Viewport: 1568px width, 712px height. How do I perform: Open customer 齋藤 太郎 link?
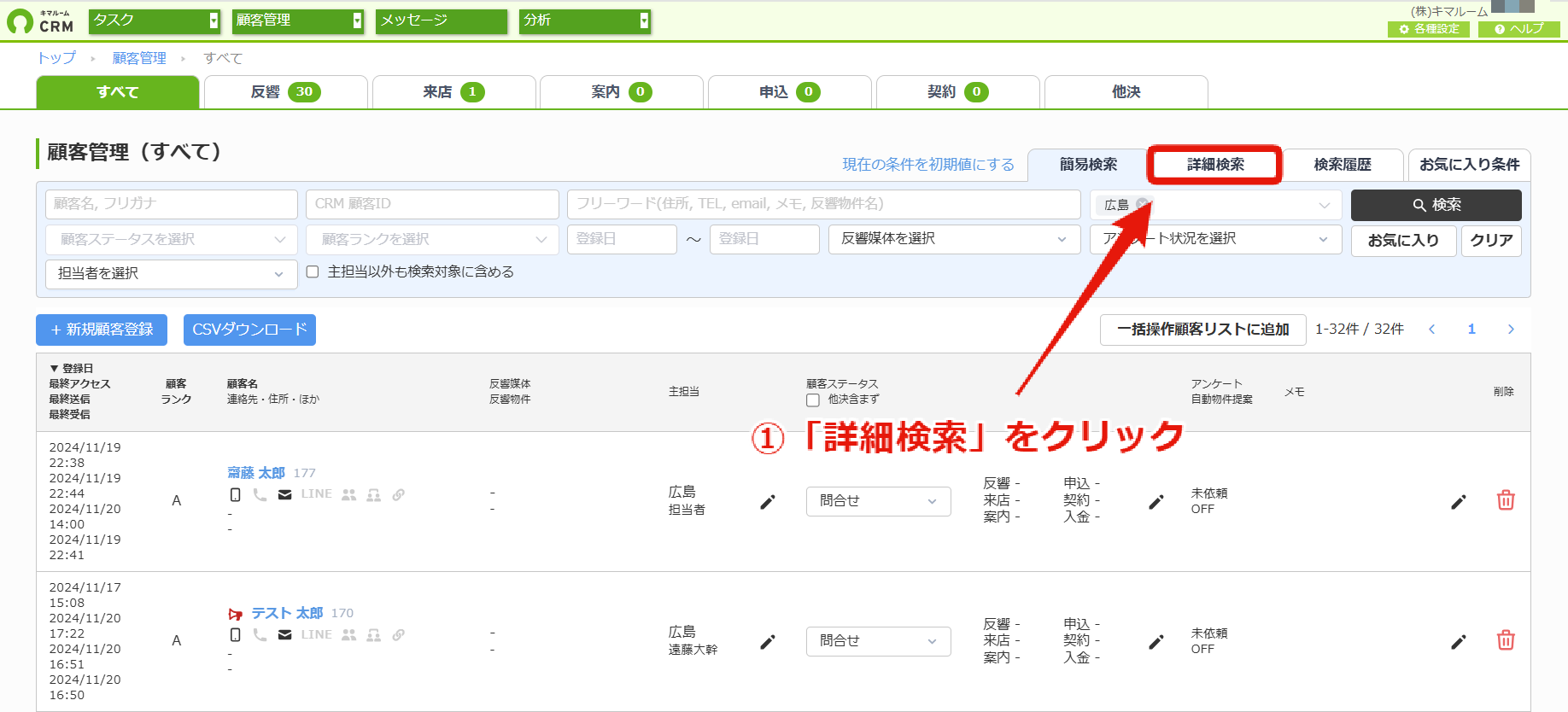[256, 473]
